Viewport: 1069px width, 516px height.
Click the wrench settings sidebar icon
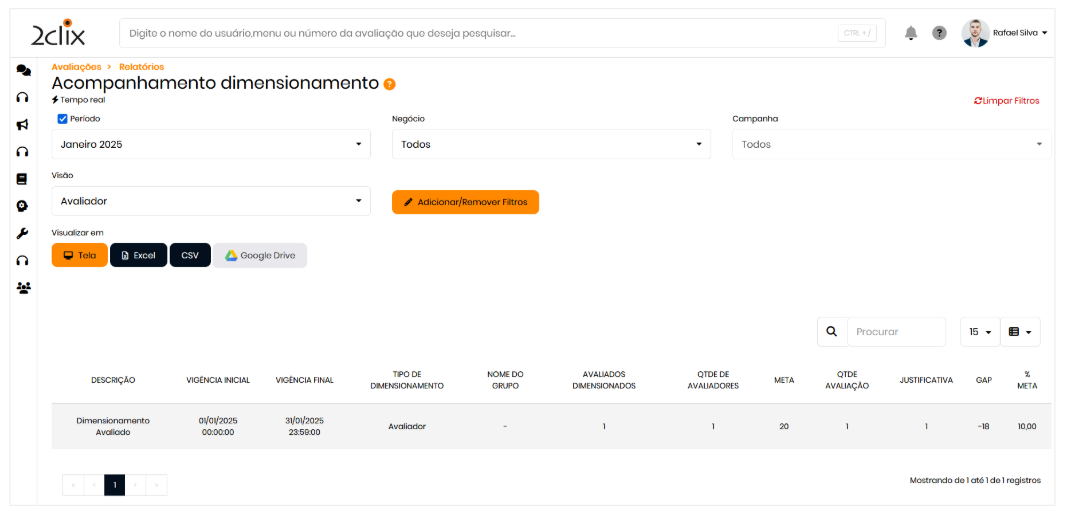coord(22,233)
